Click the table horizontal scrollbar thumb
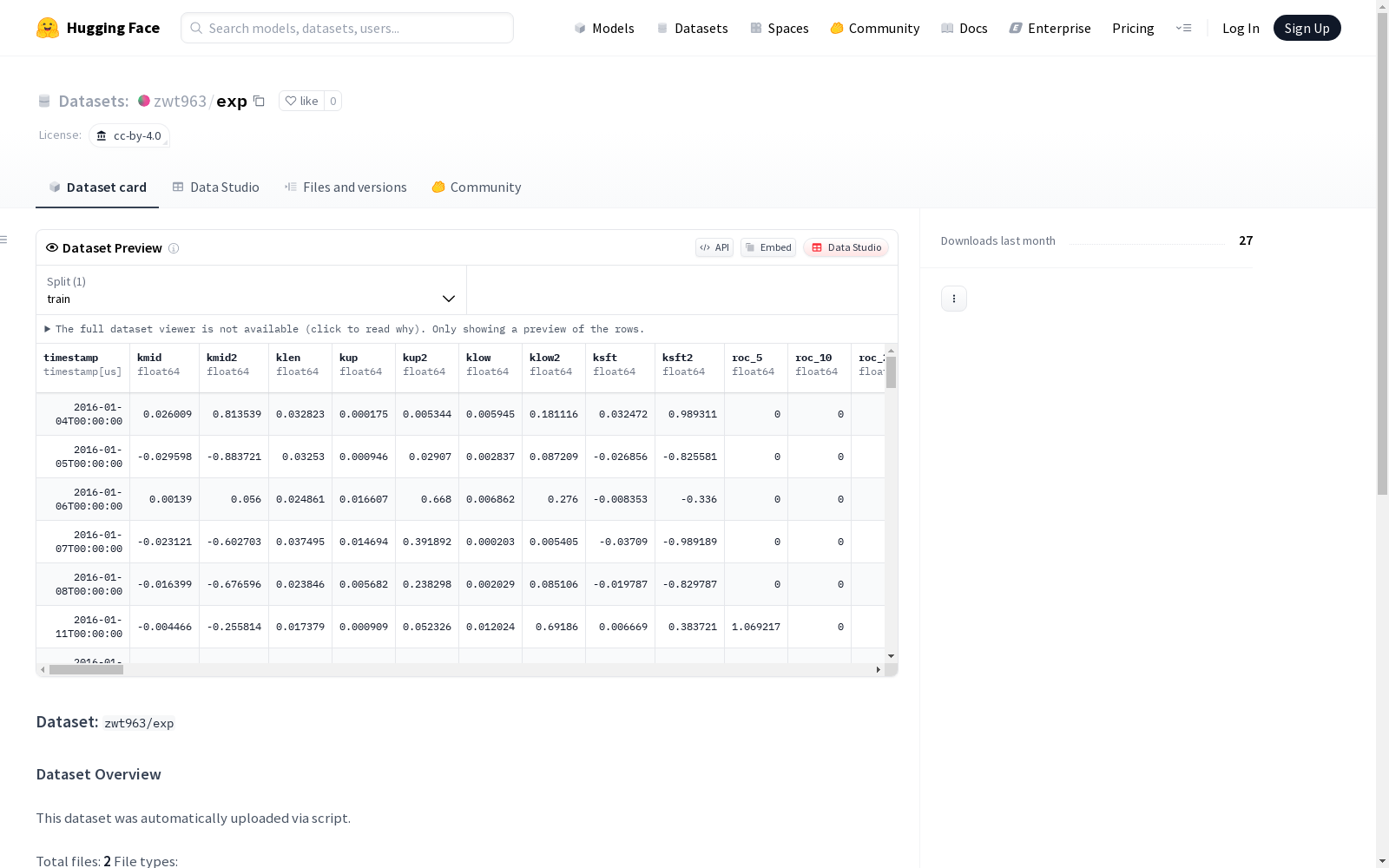1389x868 pixels. coord(86,669)
